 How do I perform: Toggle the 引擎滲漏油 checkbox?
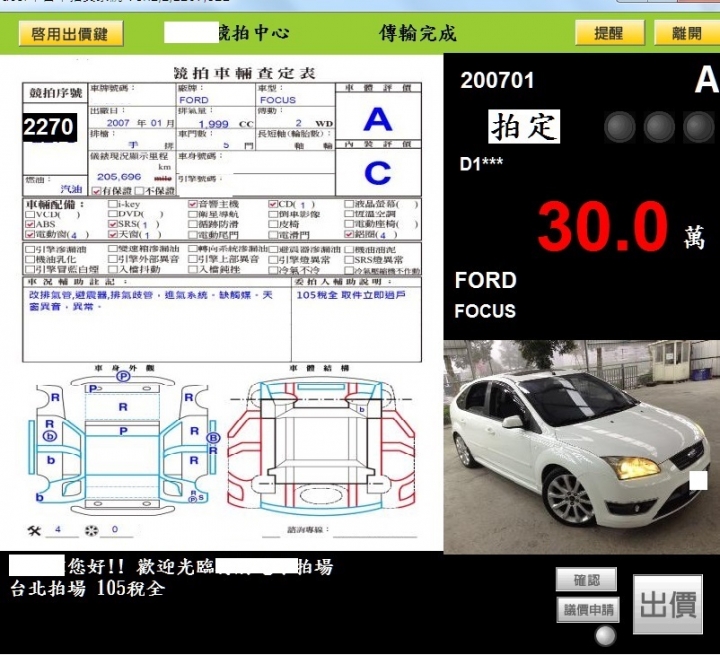click(30, 249)
